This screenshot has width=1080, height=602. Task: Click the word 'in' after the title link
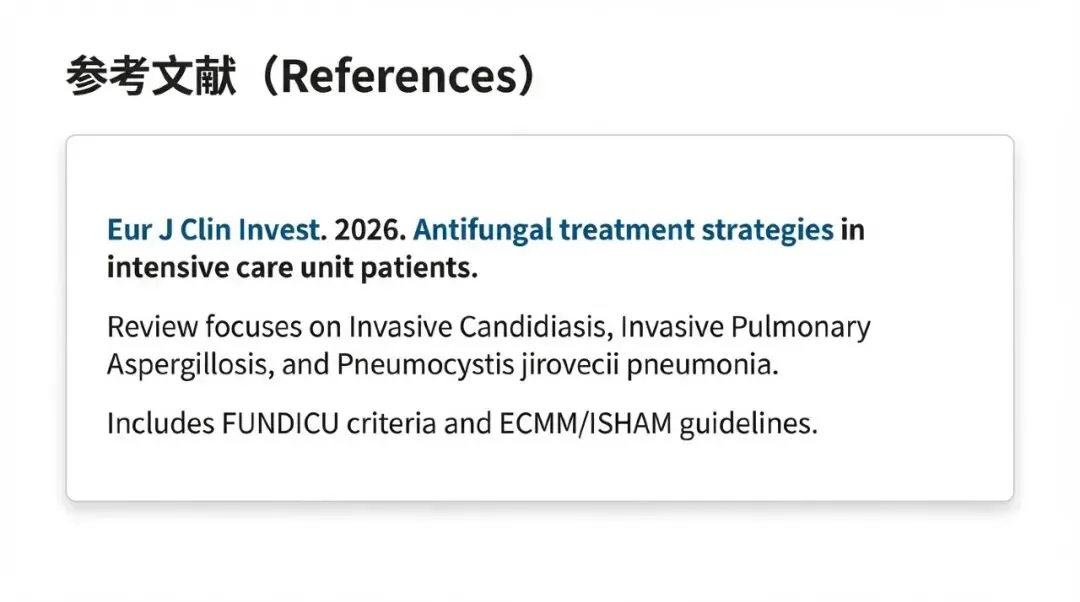pos(853,230)
